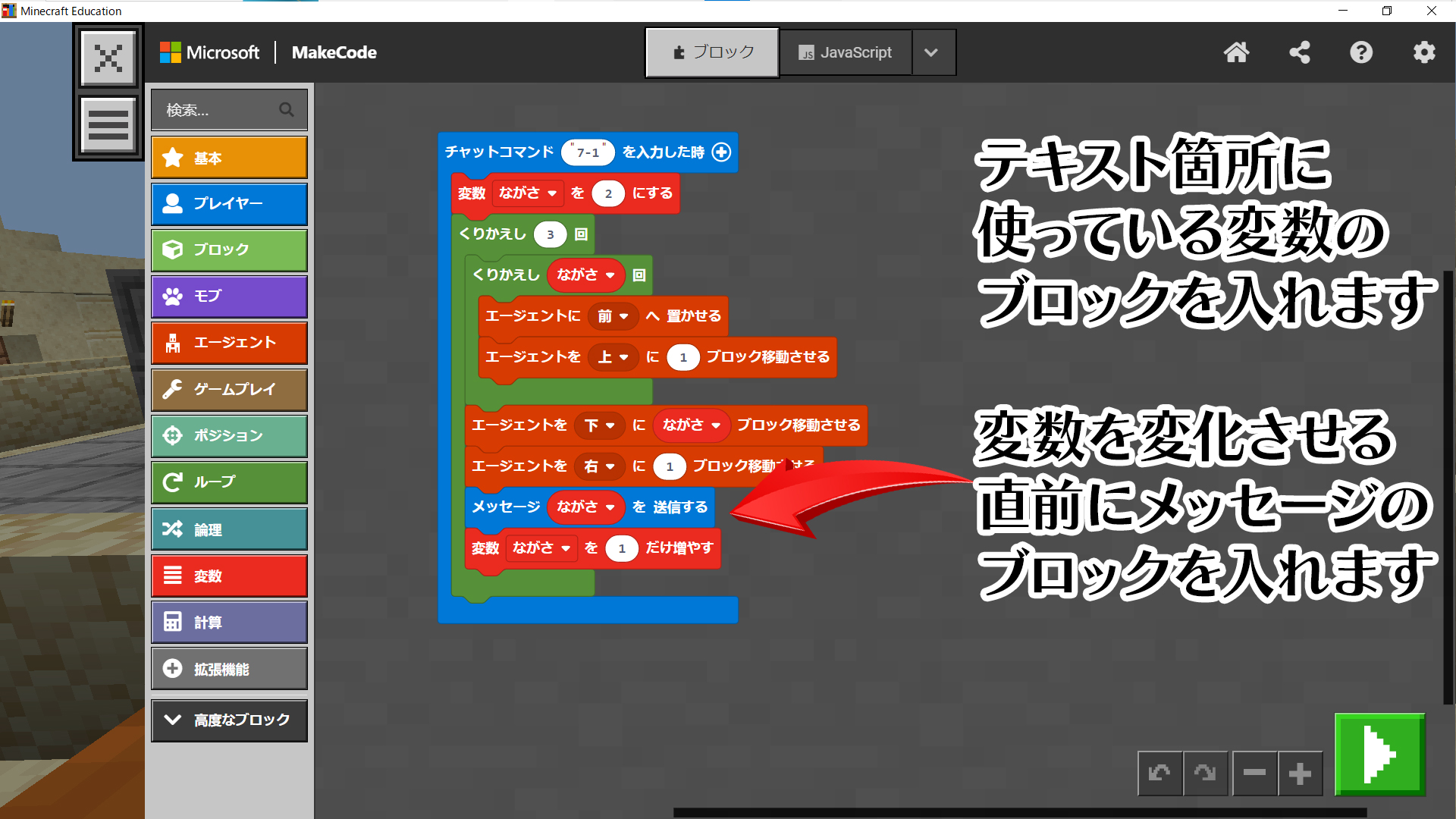Expand the language dropdown arrow beside JavaScript

[932, 52]
